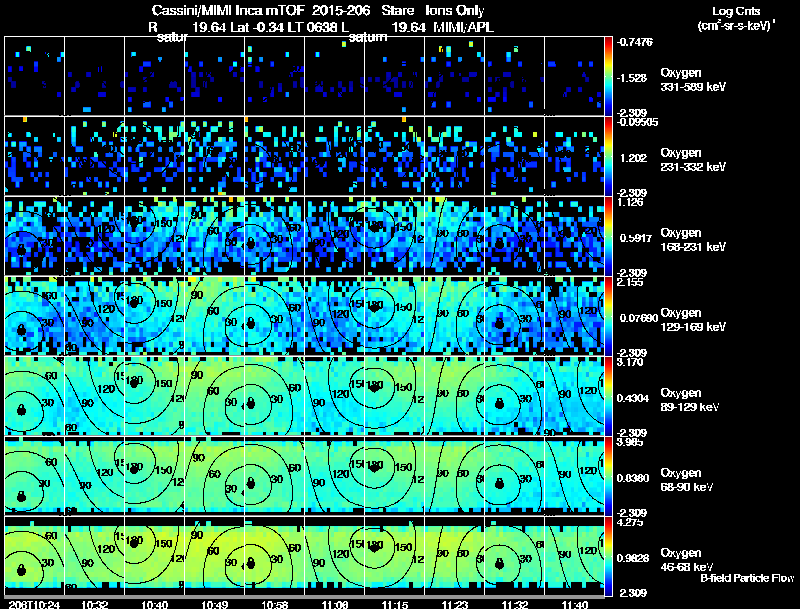Click the color bar beside Oxygen 89-129 keV
The width and height of the screenshot is (800, 609).
click(x=610, y=396)
